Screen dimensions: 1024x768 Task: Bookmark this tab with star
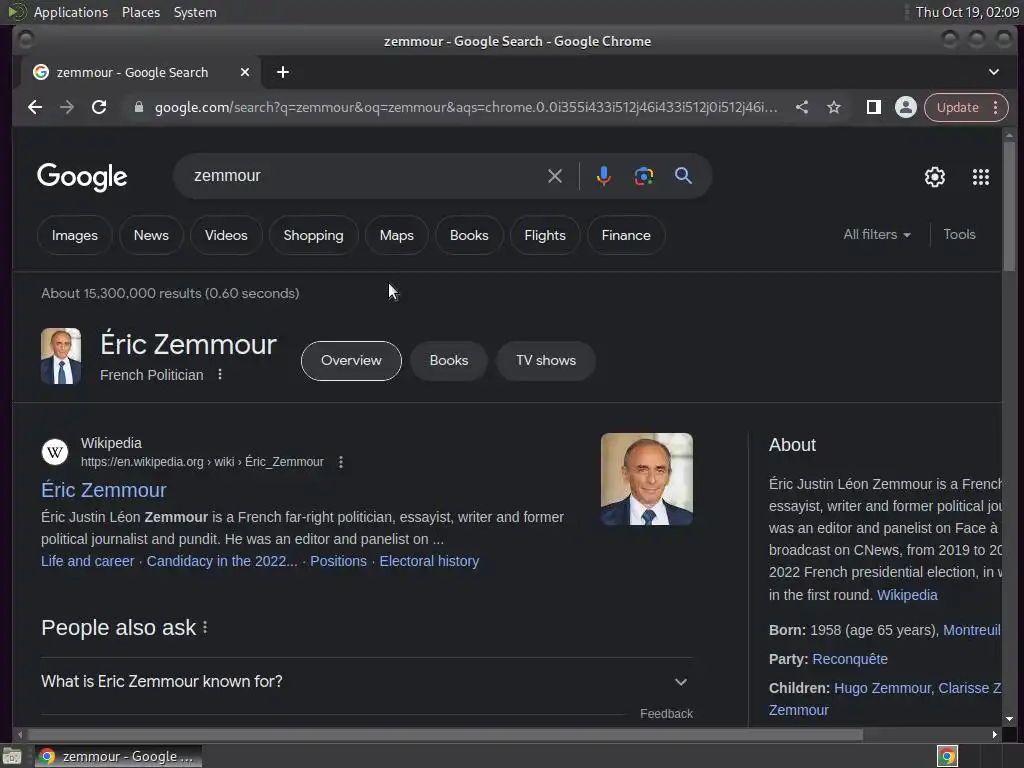point(834,107)
